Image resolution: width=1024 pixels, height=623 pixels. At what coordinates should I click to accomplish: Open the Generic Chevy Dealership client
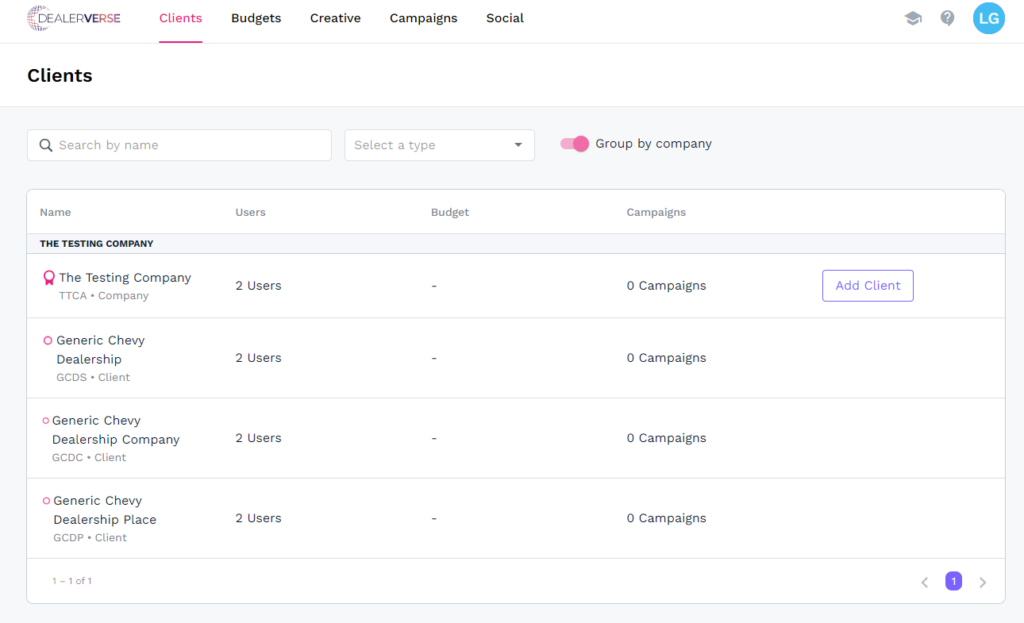[x=100, y=349]
